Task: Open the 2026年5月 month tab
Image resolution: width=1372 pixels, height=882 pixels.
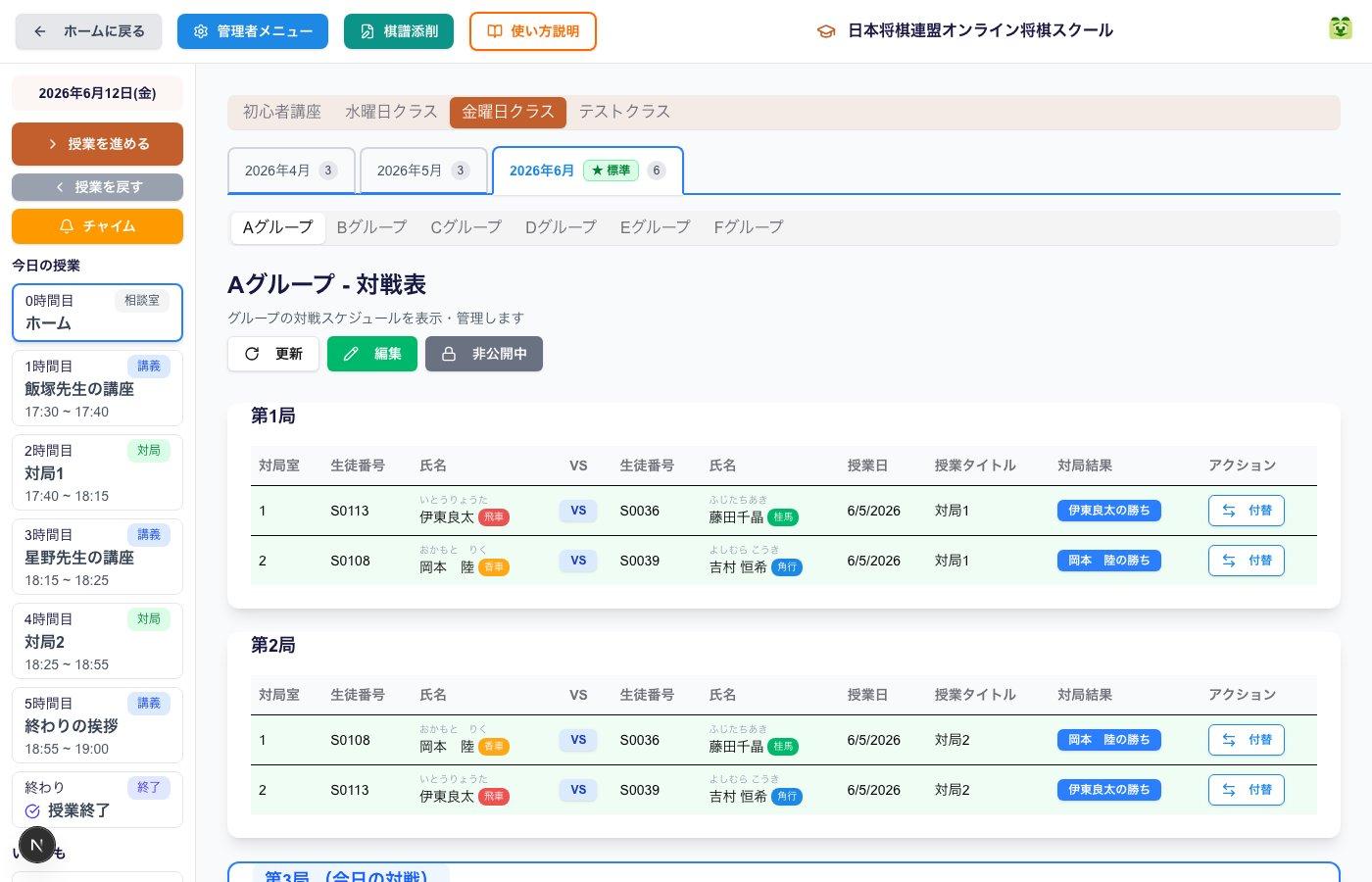Action: [423, 171]
